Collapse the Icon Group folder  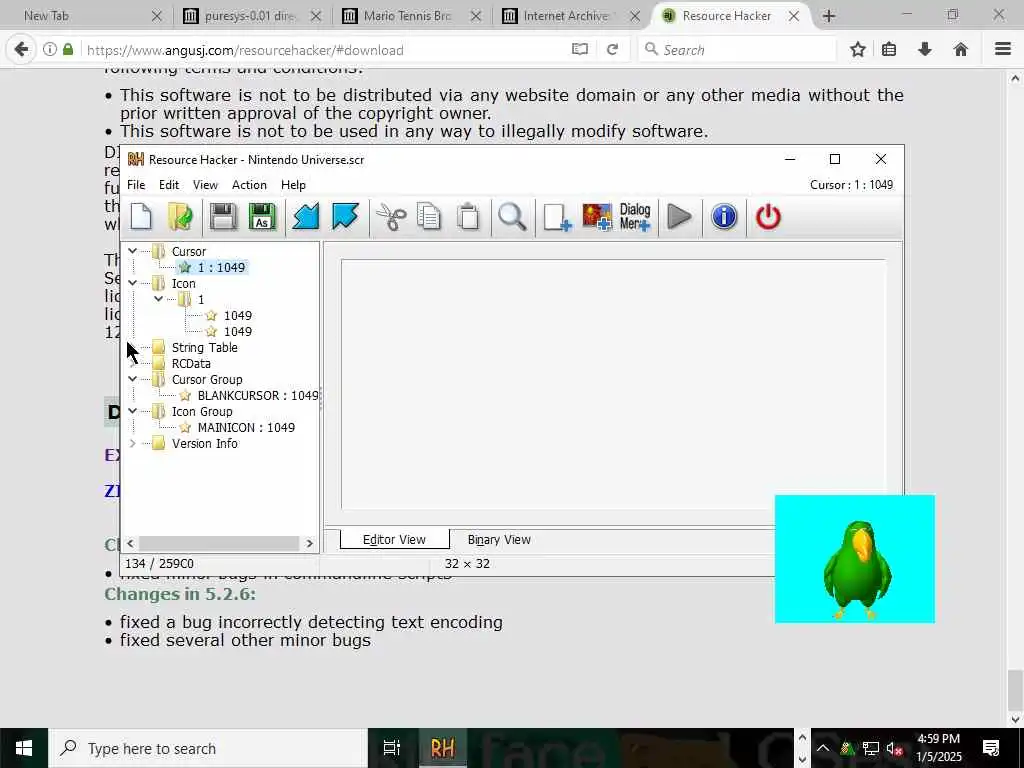tap(133, 411)
